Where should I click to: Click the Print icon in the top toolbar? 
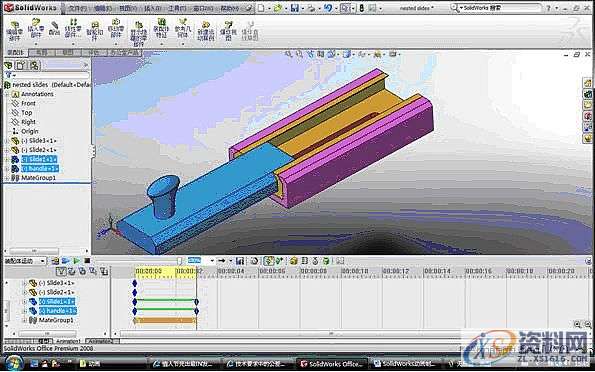(x=311, y=8)
